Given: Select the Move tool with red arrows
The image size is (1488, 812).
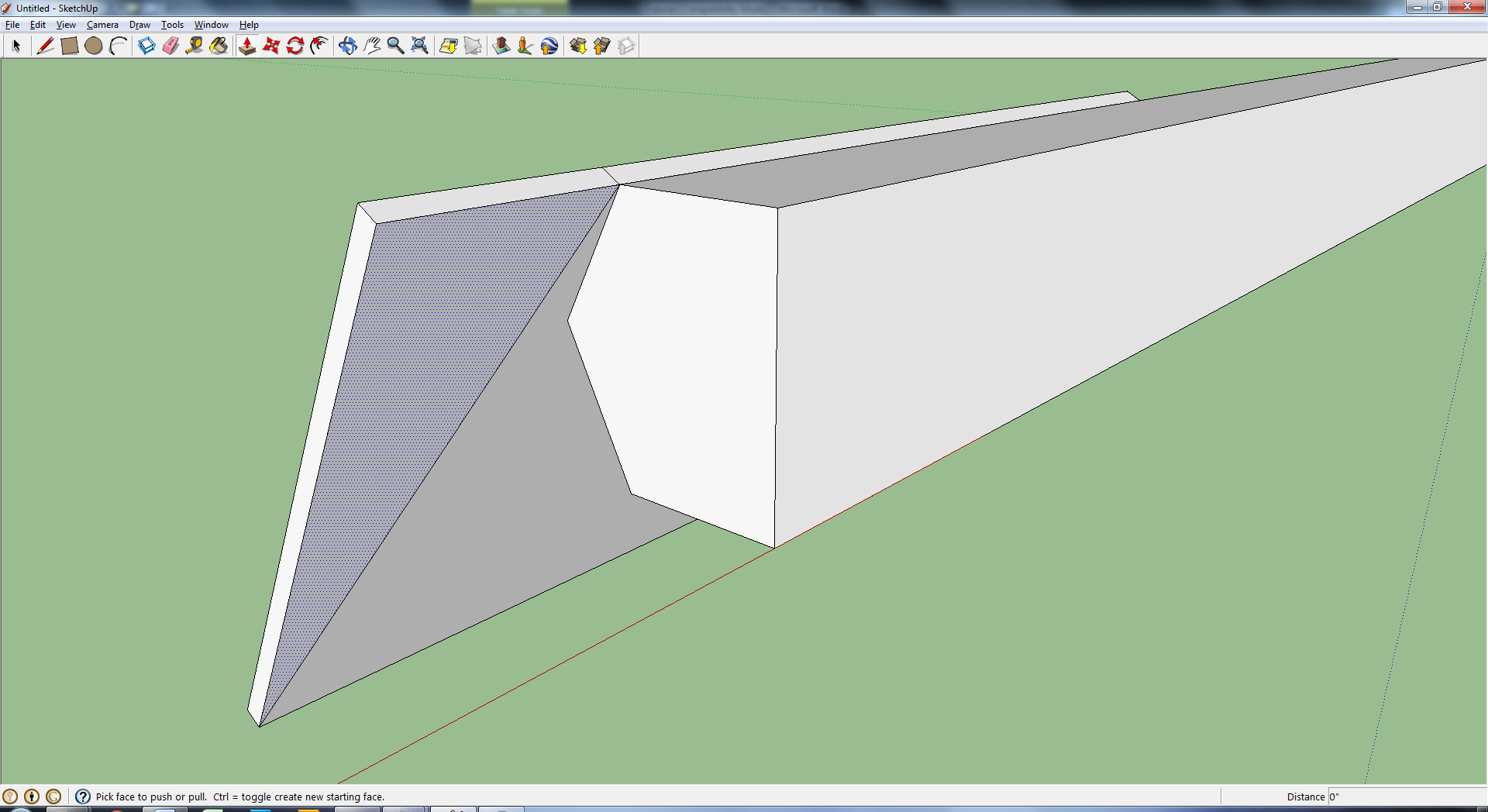Looking at the screenshot, I should 271,46.
